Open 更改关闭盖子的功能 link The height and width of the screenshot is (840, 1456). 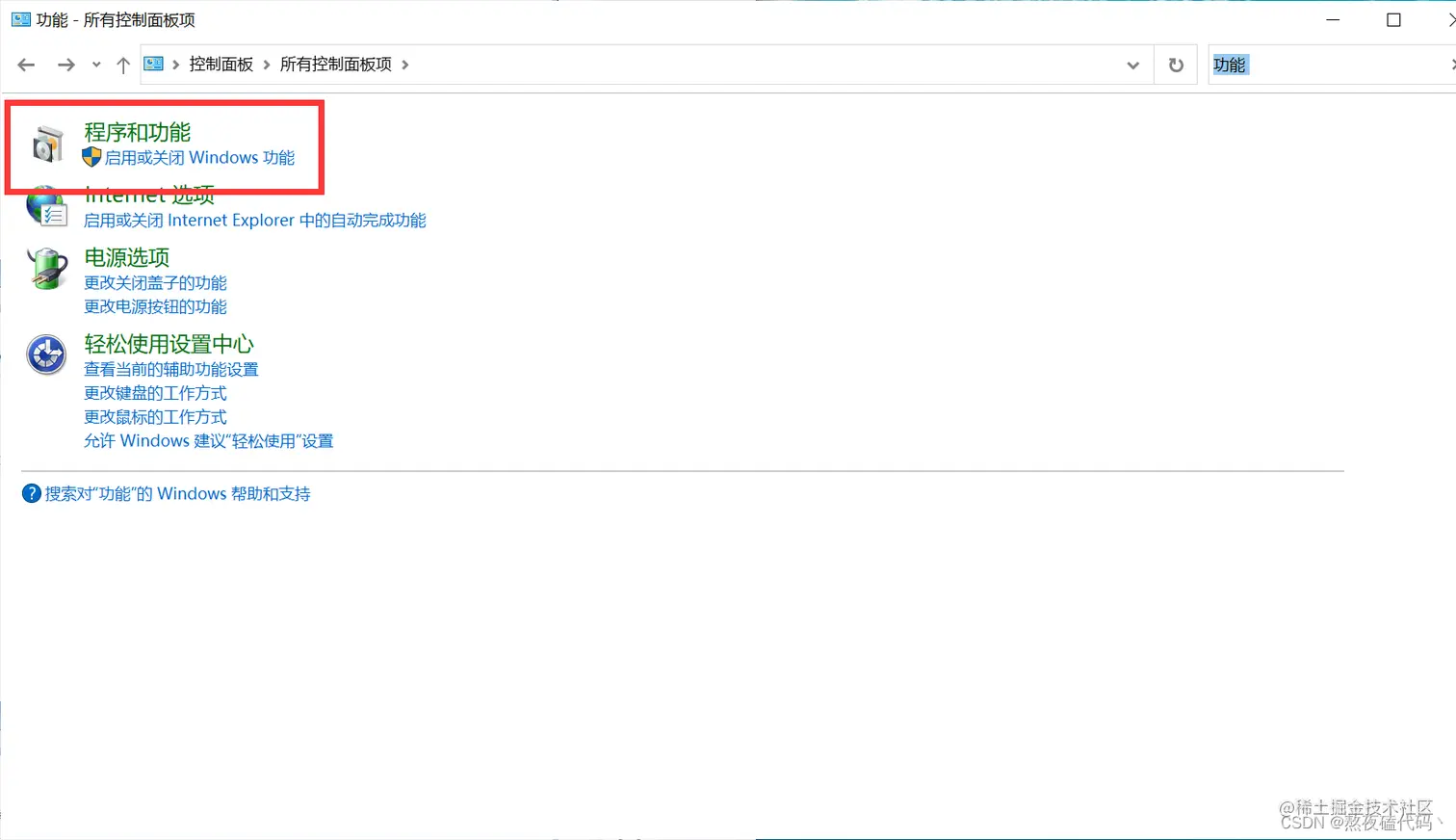[155, 282]
